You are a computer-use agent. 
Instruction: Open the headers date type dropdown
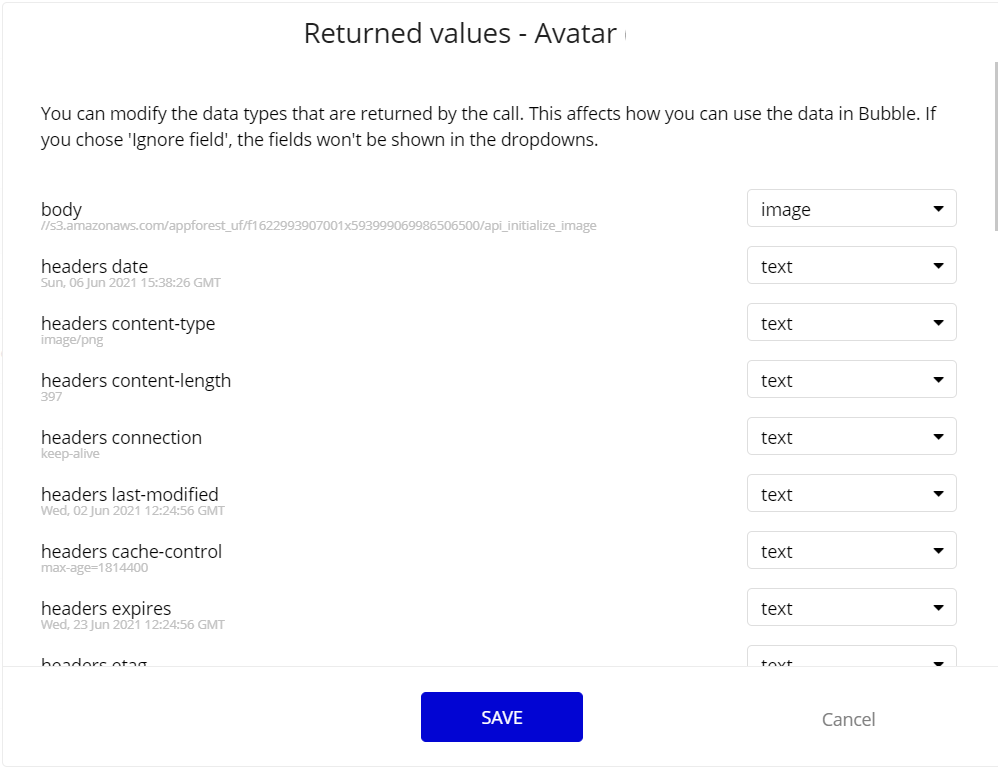851,266
